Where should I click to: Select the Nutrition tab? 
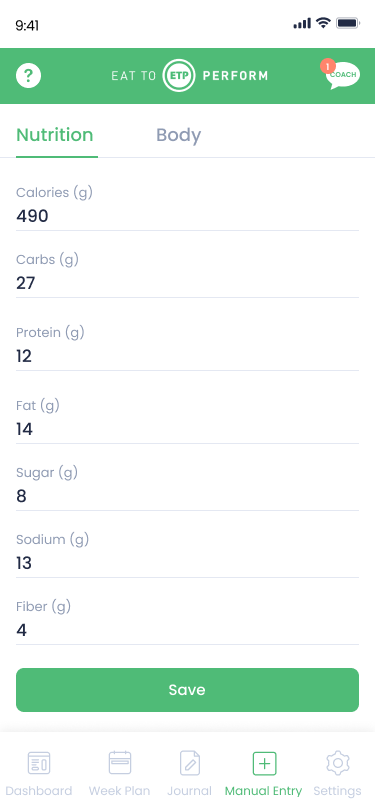55,135
